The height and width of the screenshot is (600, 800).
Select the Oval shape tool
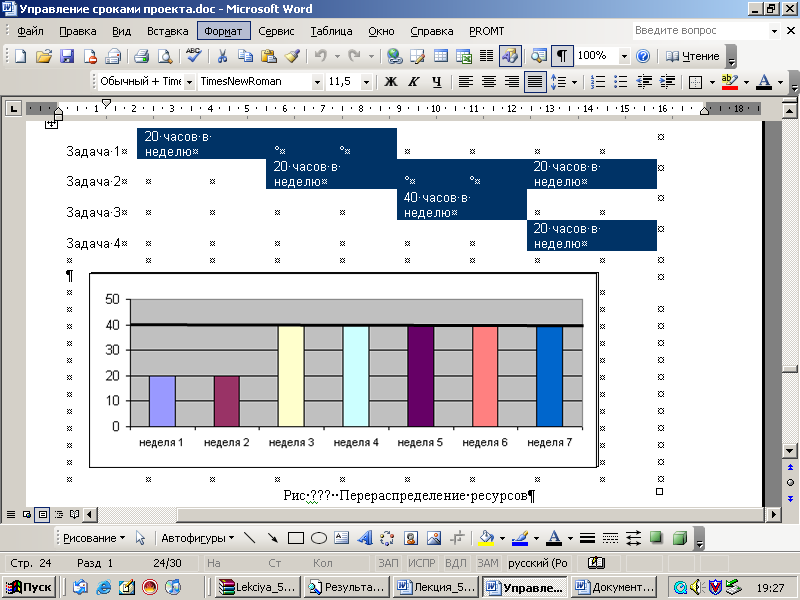[319, 538]
